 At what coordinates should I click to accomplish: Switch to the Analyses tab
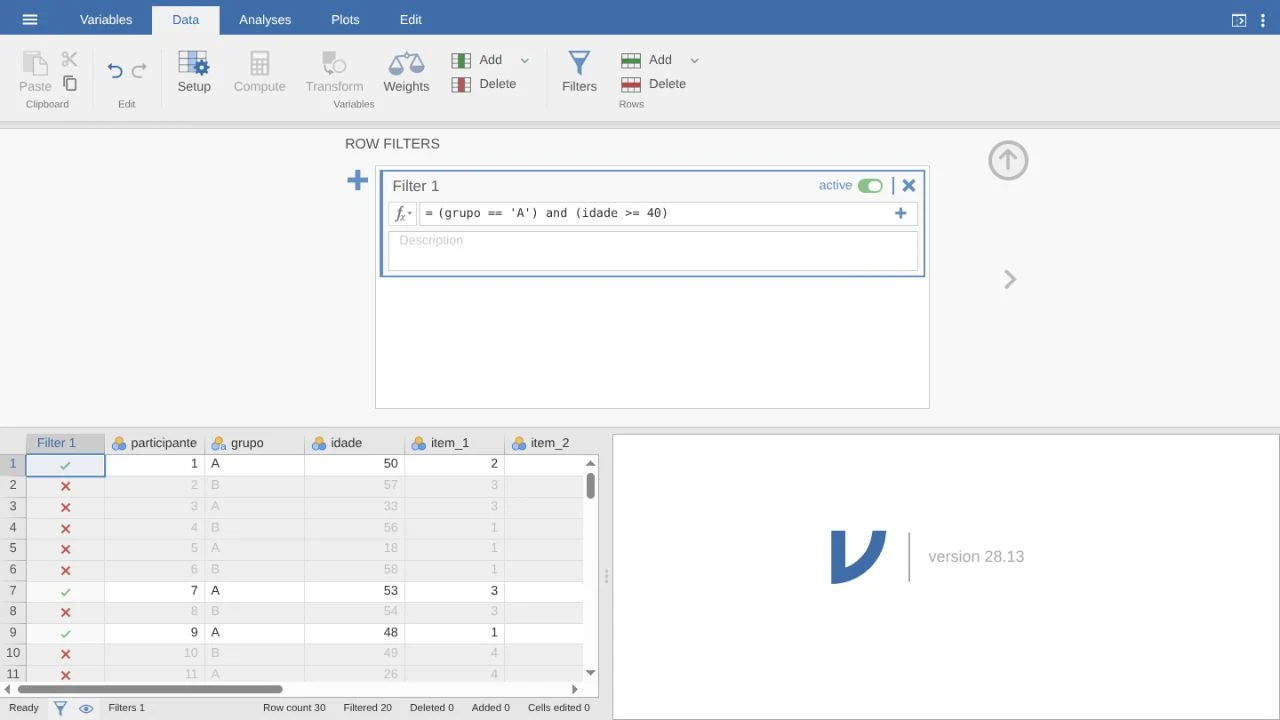point(265,19)
